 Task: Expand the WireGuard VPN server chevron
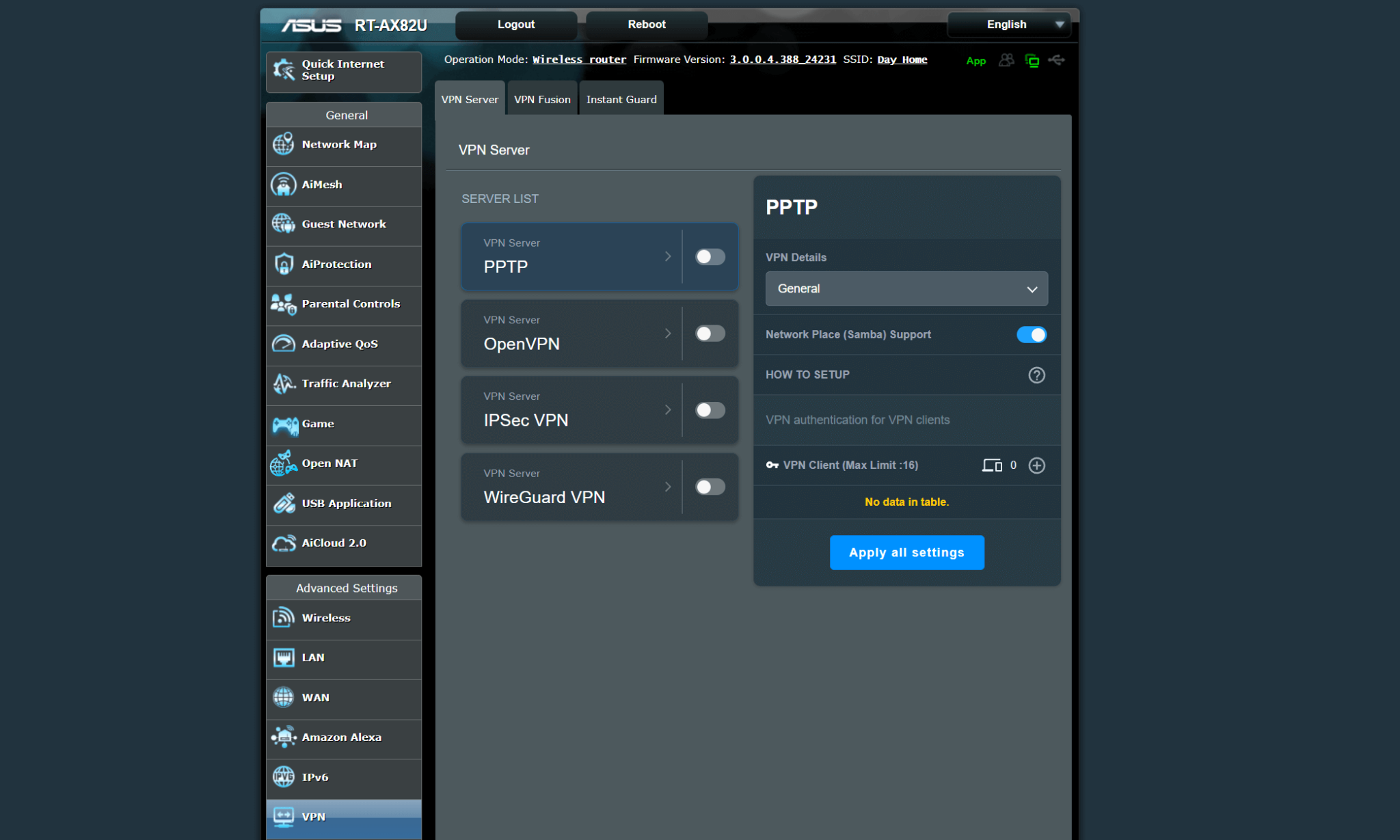coord(668,487)
